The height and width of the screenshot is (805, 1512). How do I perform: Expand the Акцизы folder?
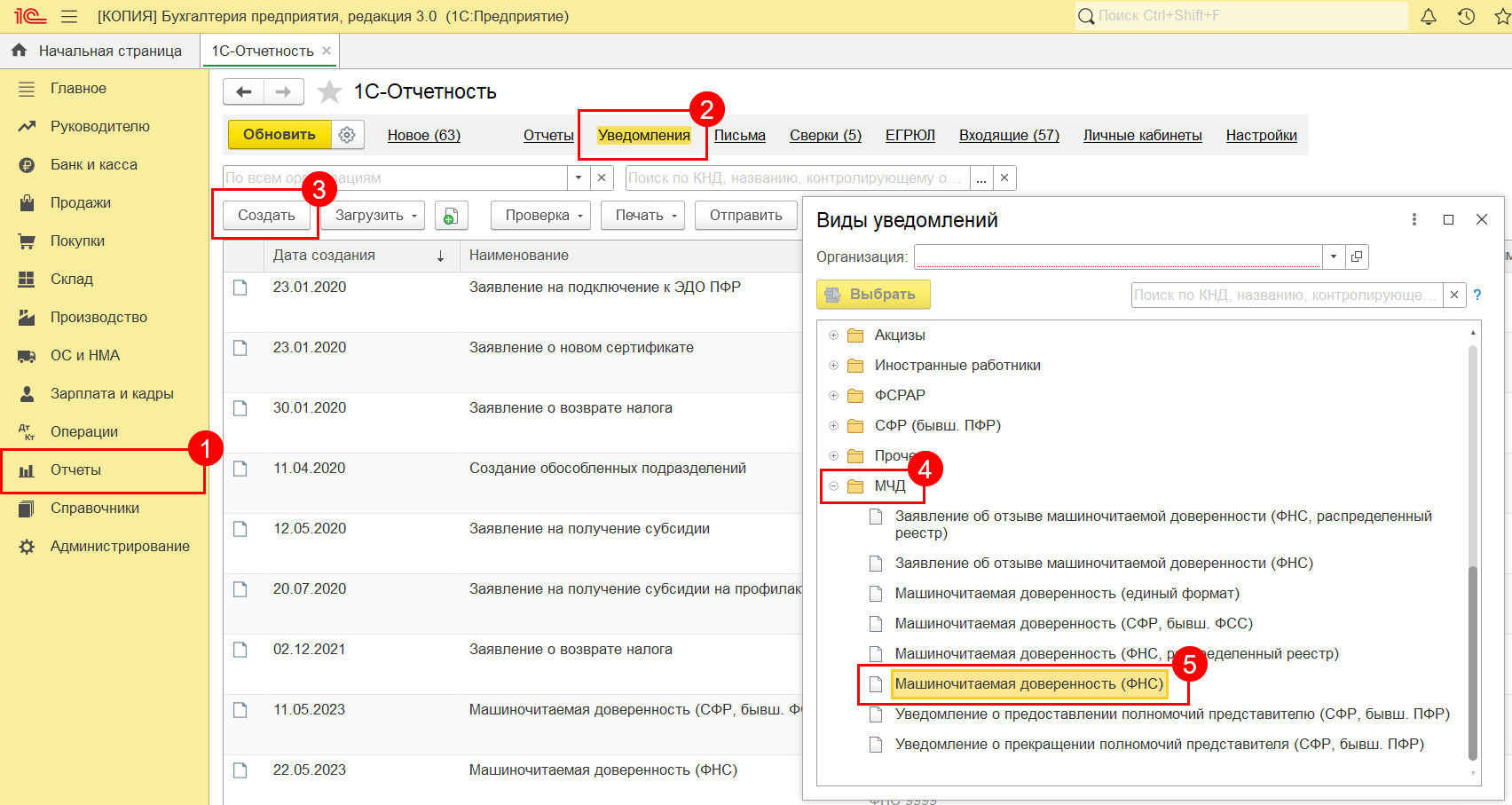point(833,335)
